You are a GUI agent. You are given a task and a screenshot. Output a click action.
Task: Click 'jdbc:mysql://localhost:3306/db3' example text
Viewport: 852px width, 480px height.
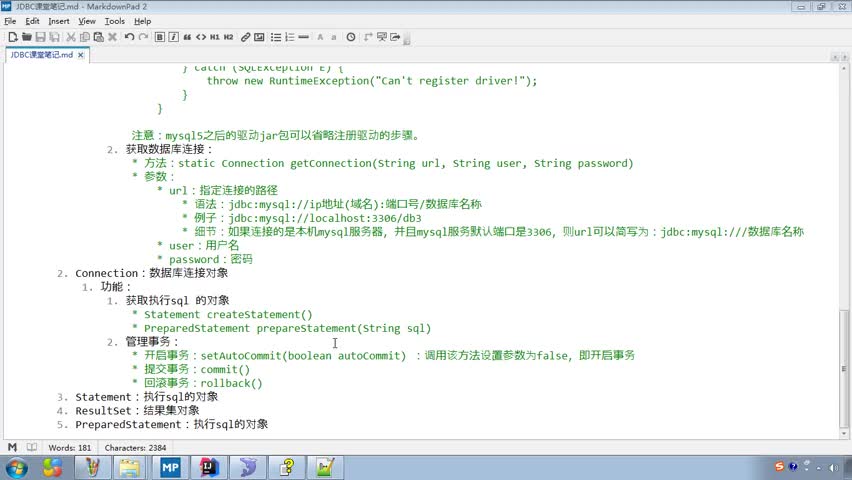[325, 218]
